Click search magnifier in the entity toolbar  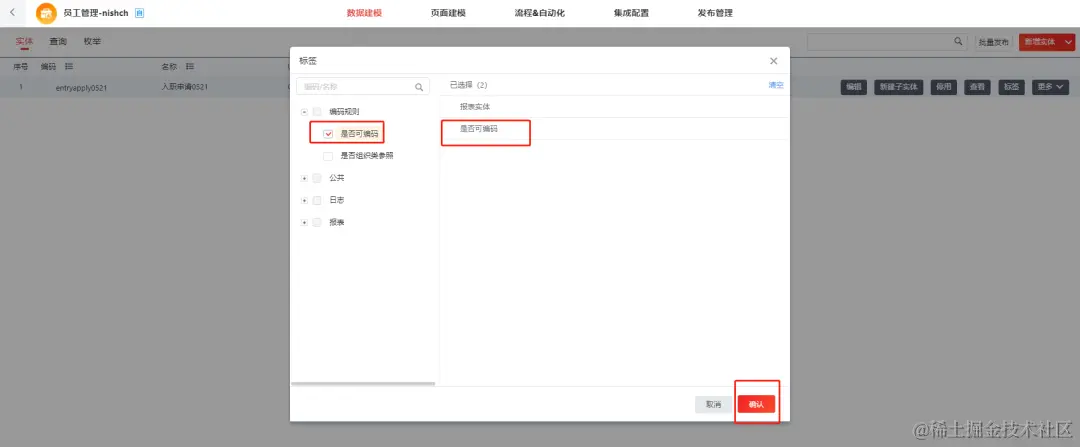click(x=958, y=42)
